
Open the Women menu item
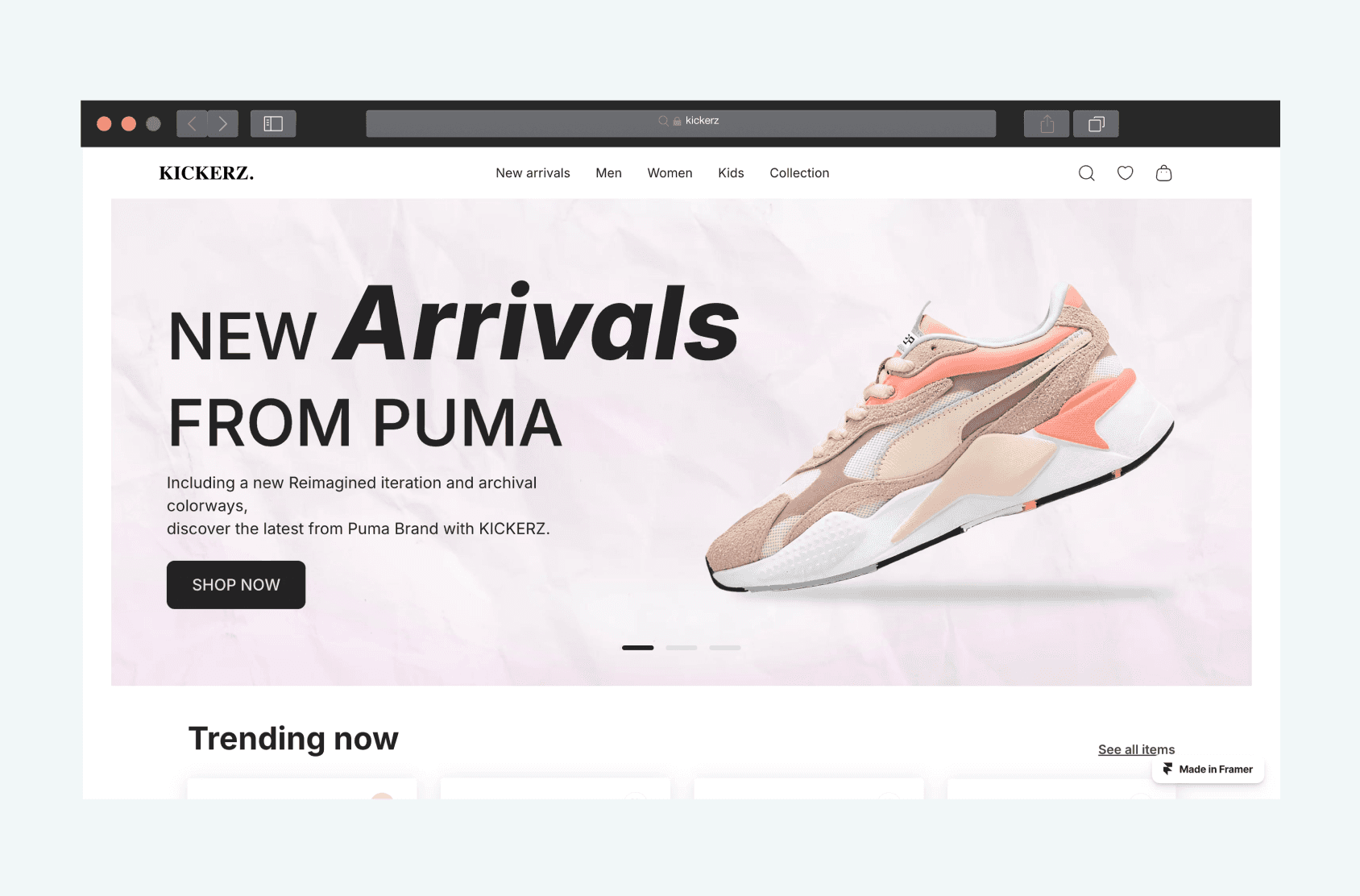click(670, 173)
